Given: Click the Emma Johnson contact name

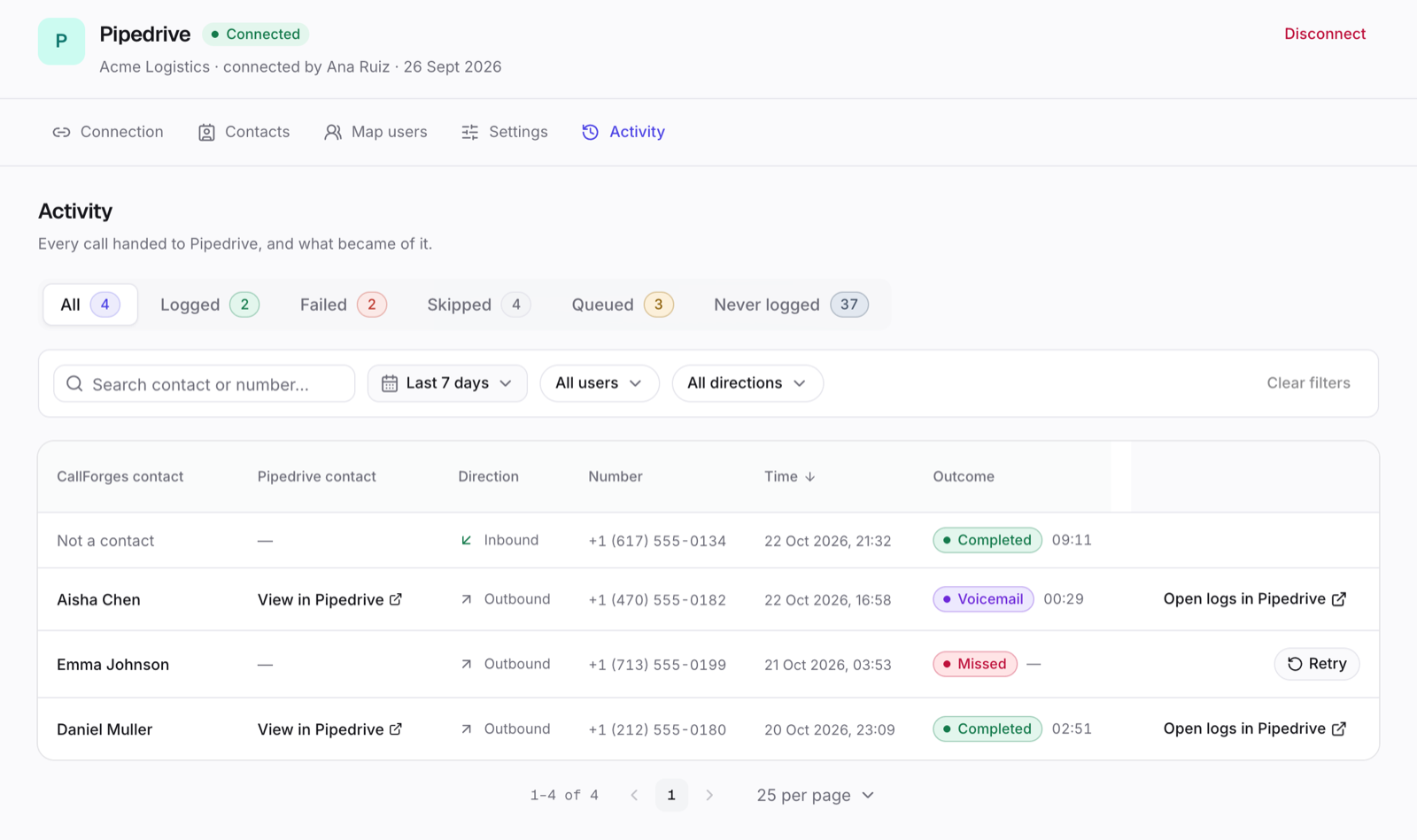Looking at the screenshot, I should pyautogui.click(x=112, y=665).
